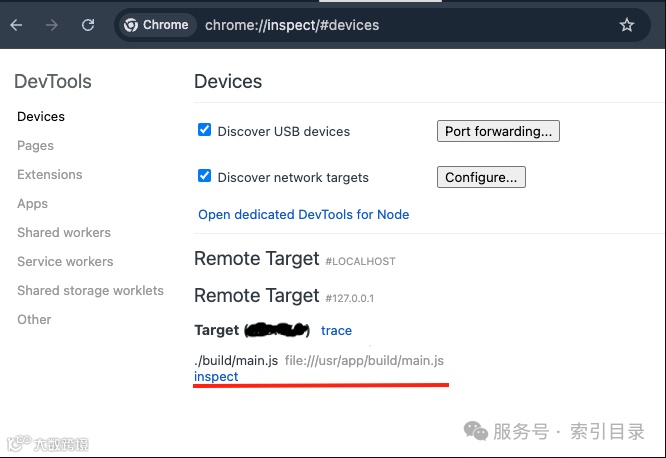
Task: Open dedicated DevTools for Node link
Action: tap(304, 215)
